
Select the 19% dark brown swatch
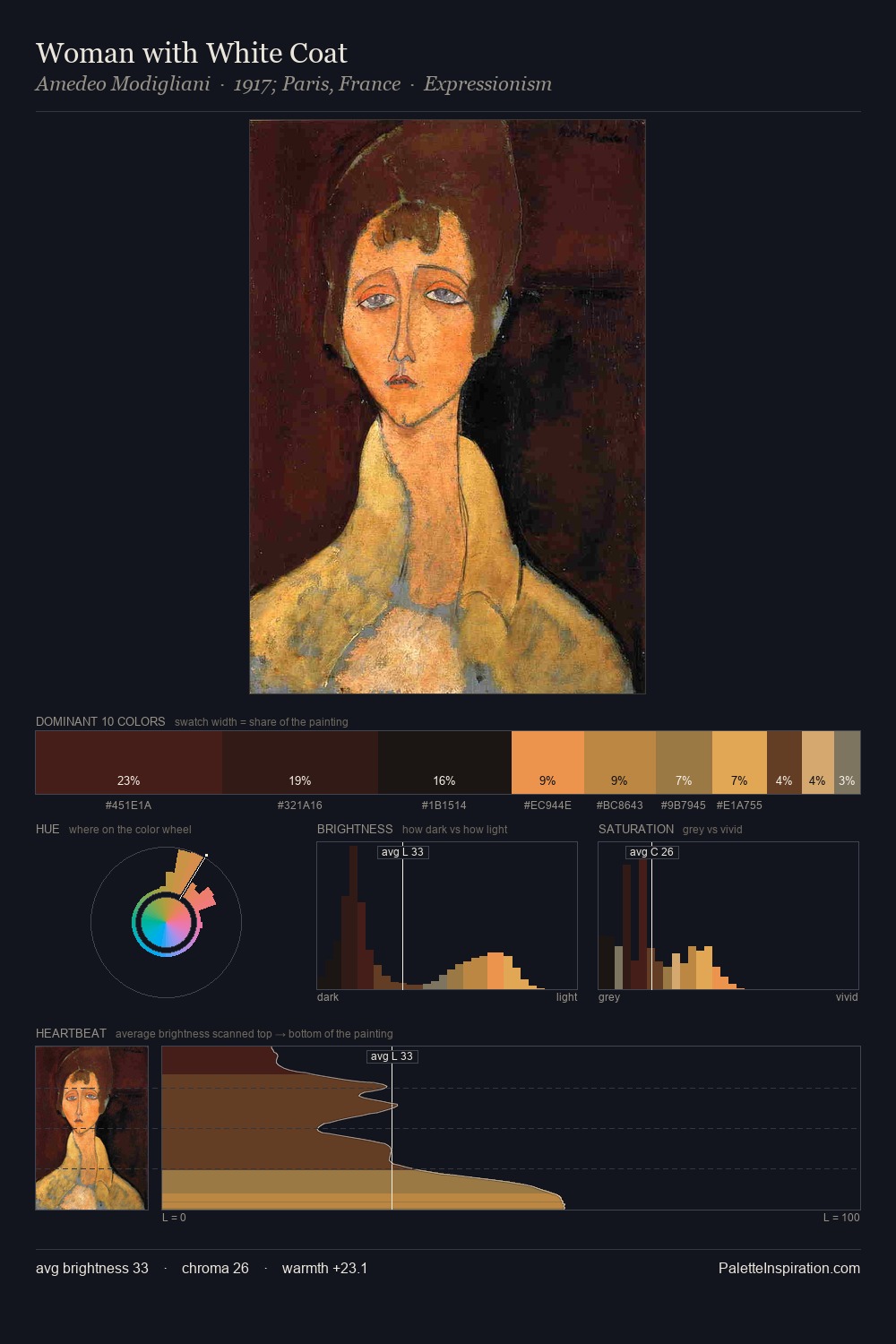coord(300,762)
